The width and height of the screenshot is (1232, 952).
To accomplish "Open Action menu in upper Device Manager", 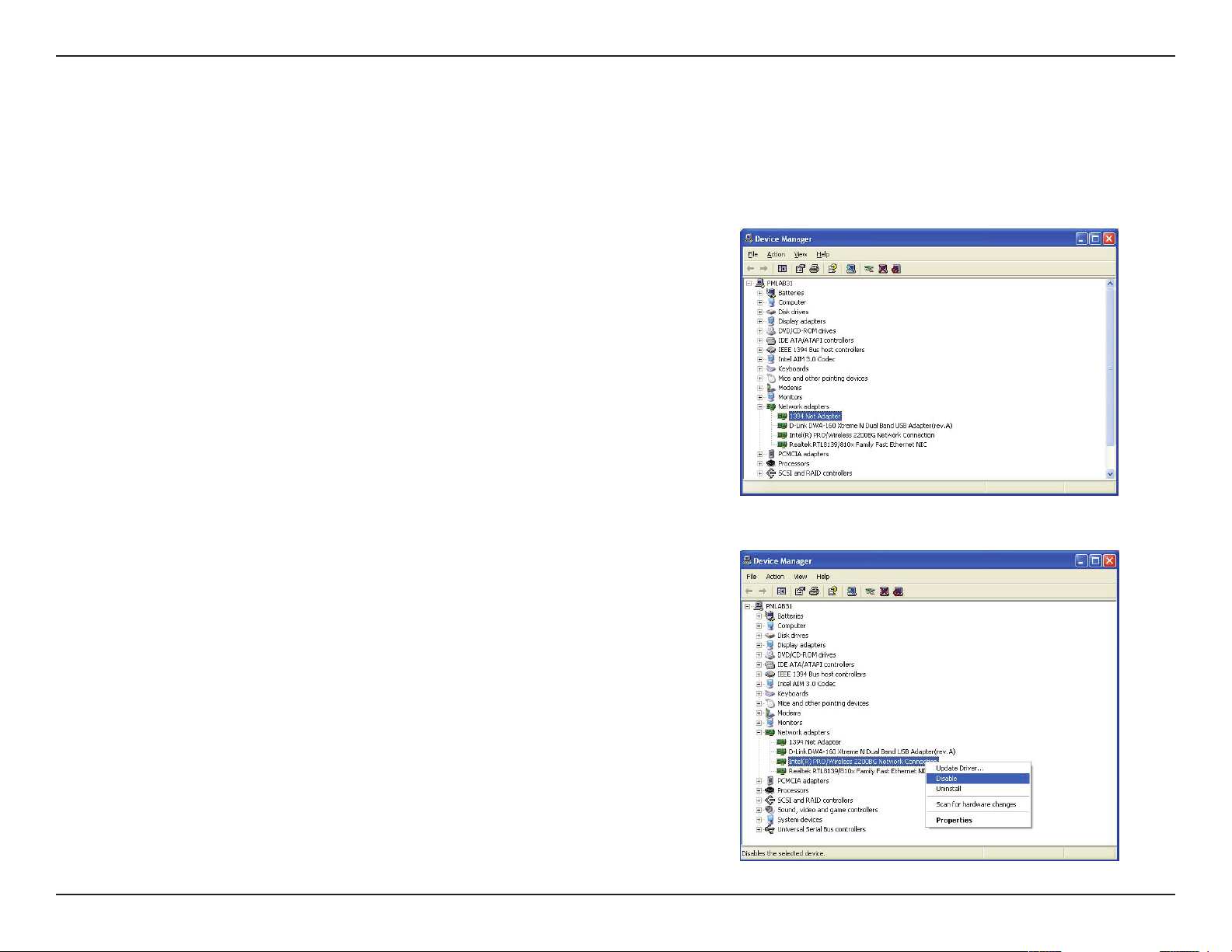I will tap(776, 255).
